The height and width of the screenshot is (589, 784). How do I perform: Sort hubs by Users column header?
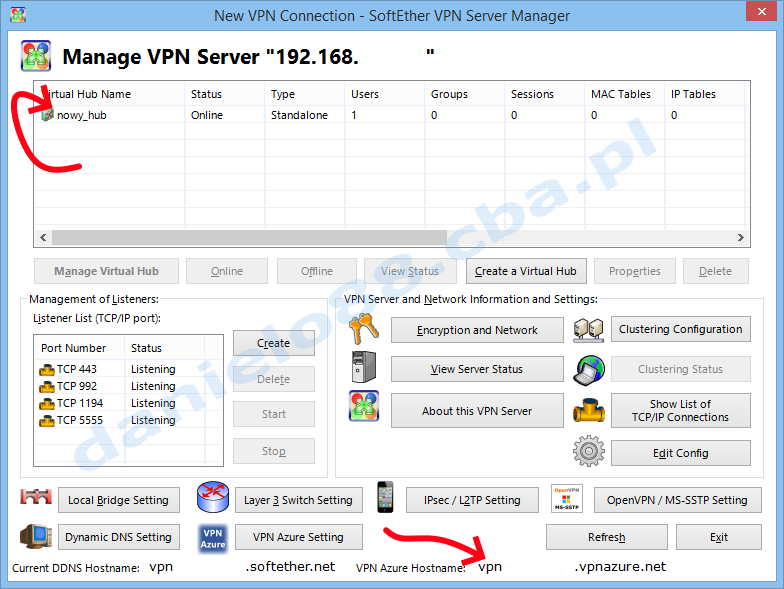pos(385,94)
